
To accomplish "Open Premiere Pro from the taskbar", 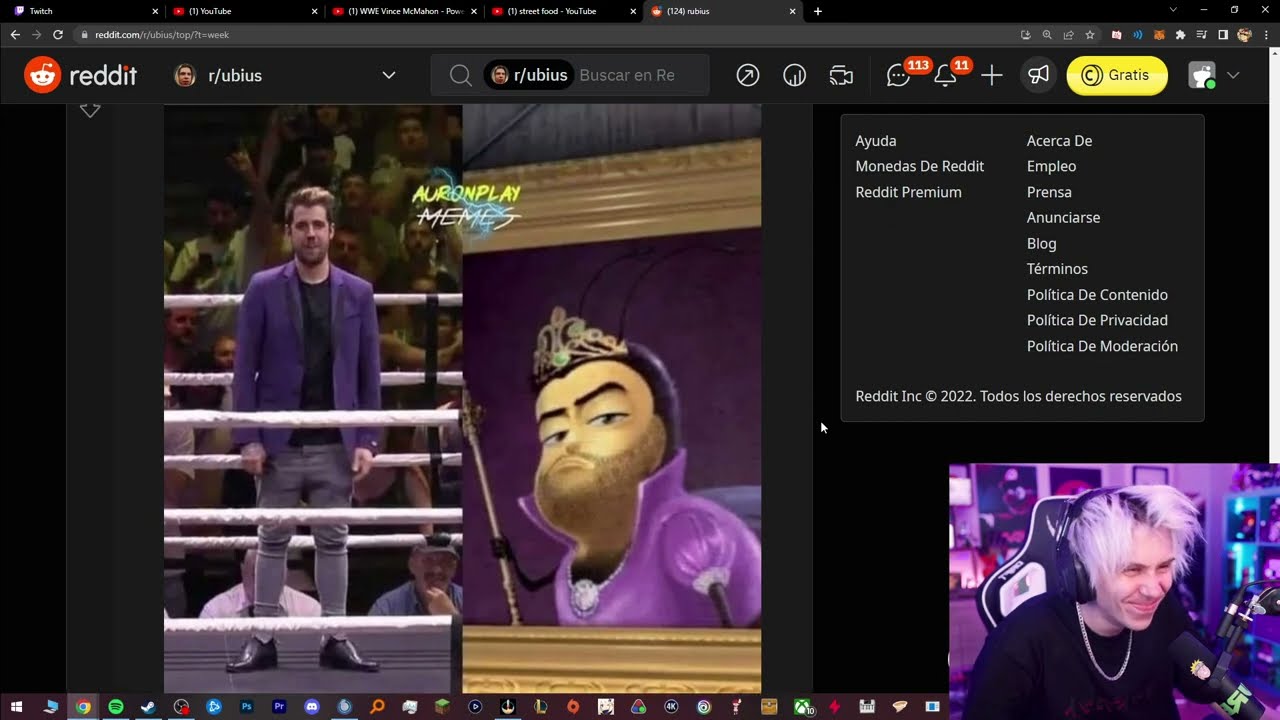I will (279, 707).
